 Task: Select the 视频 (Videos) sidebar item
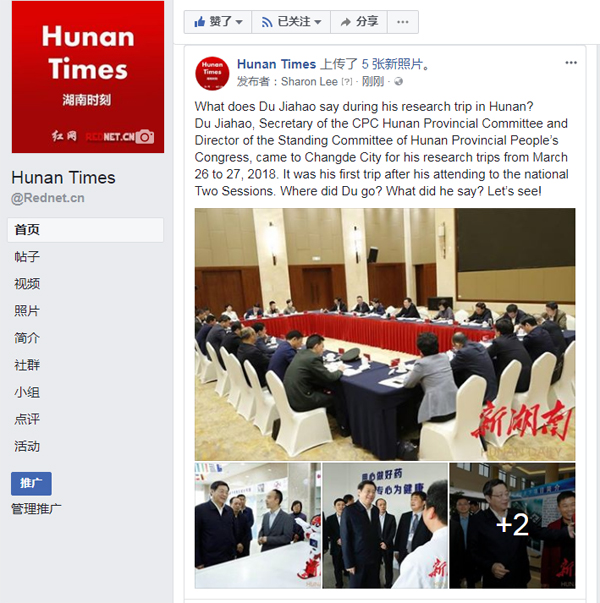coord(27,284)
